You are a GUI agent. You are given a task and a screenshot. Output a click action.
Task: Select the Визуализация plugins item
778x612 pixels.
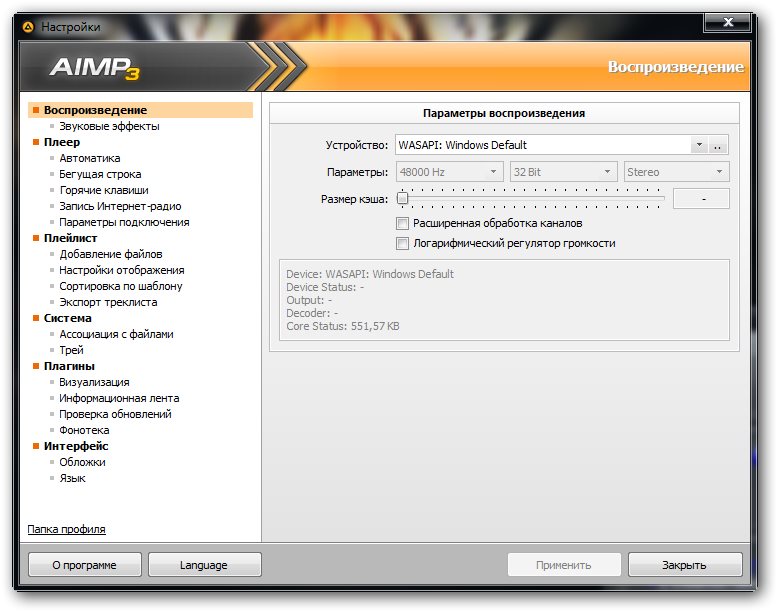pyautogui.click(x=94, y=382)
